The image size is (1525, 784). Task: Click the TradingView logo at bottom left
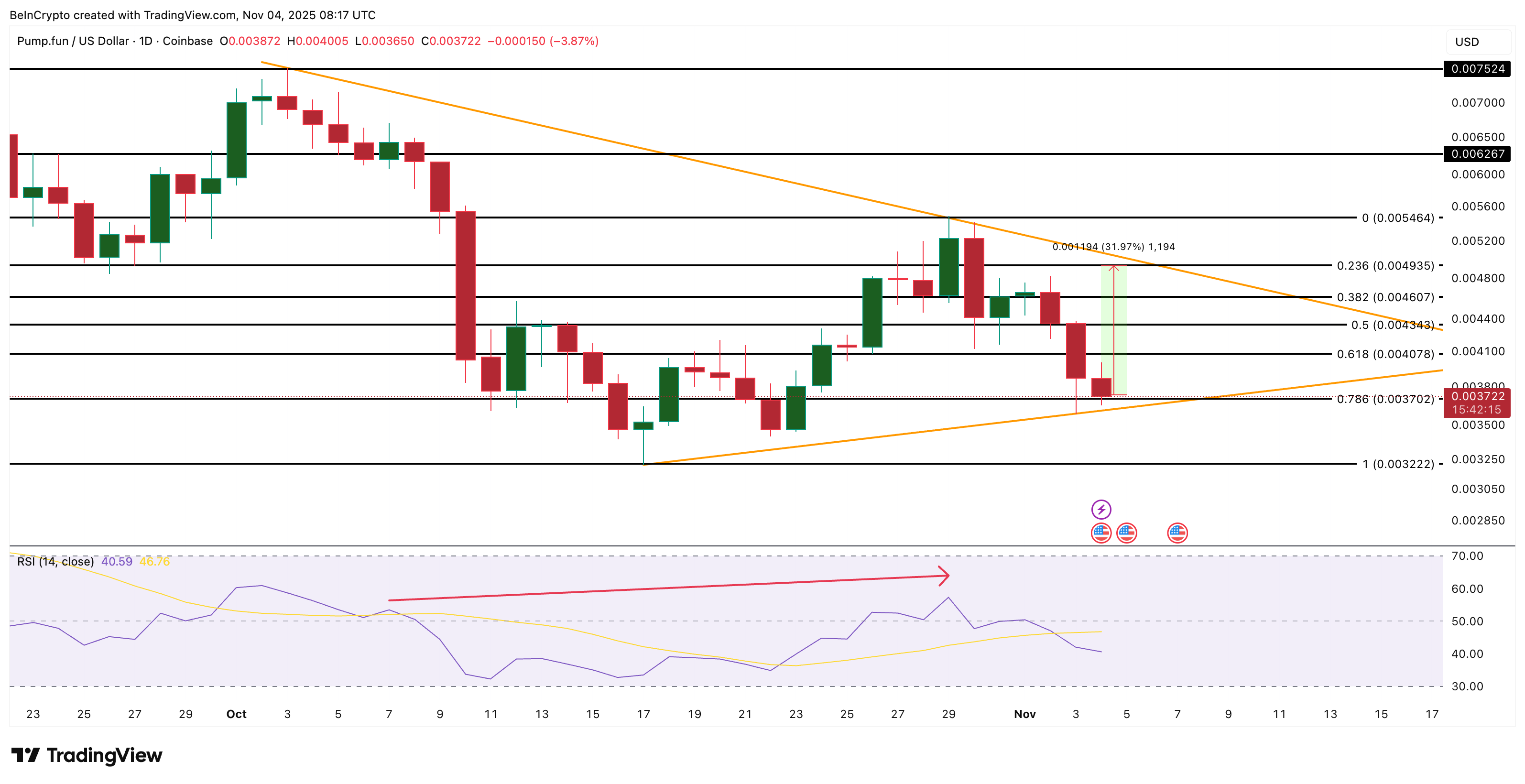point(87,755)
